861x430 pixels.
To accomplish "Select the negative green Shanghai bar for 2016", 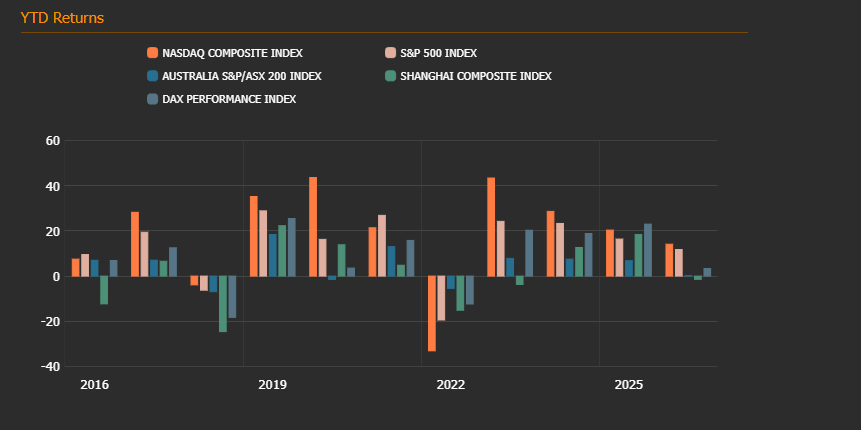I will pos(104,291).
